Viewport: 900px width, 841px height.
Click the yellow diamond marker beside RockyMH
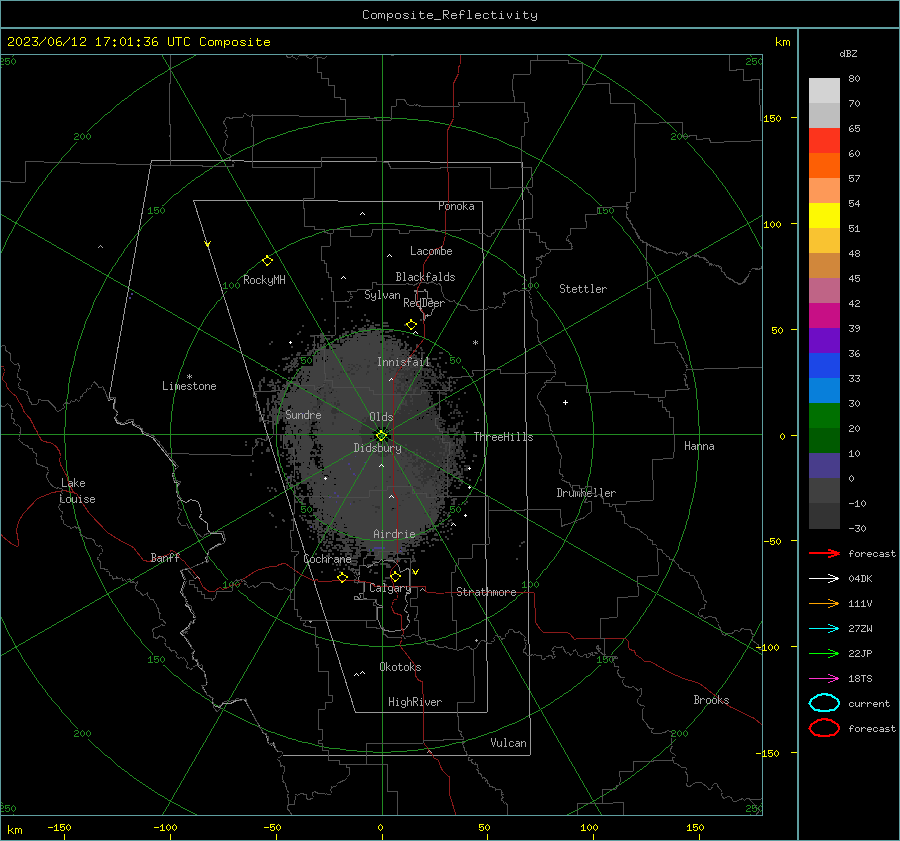pyautogui.click(x=267, y=261)
